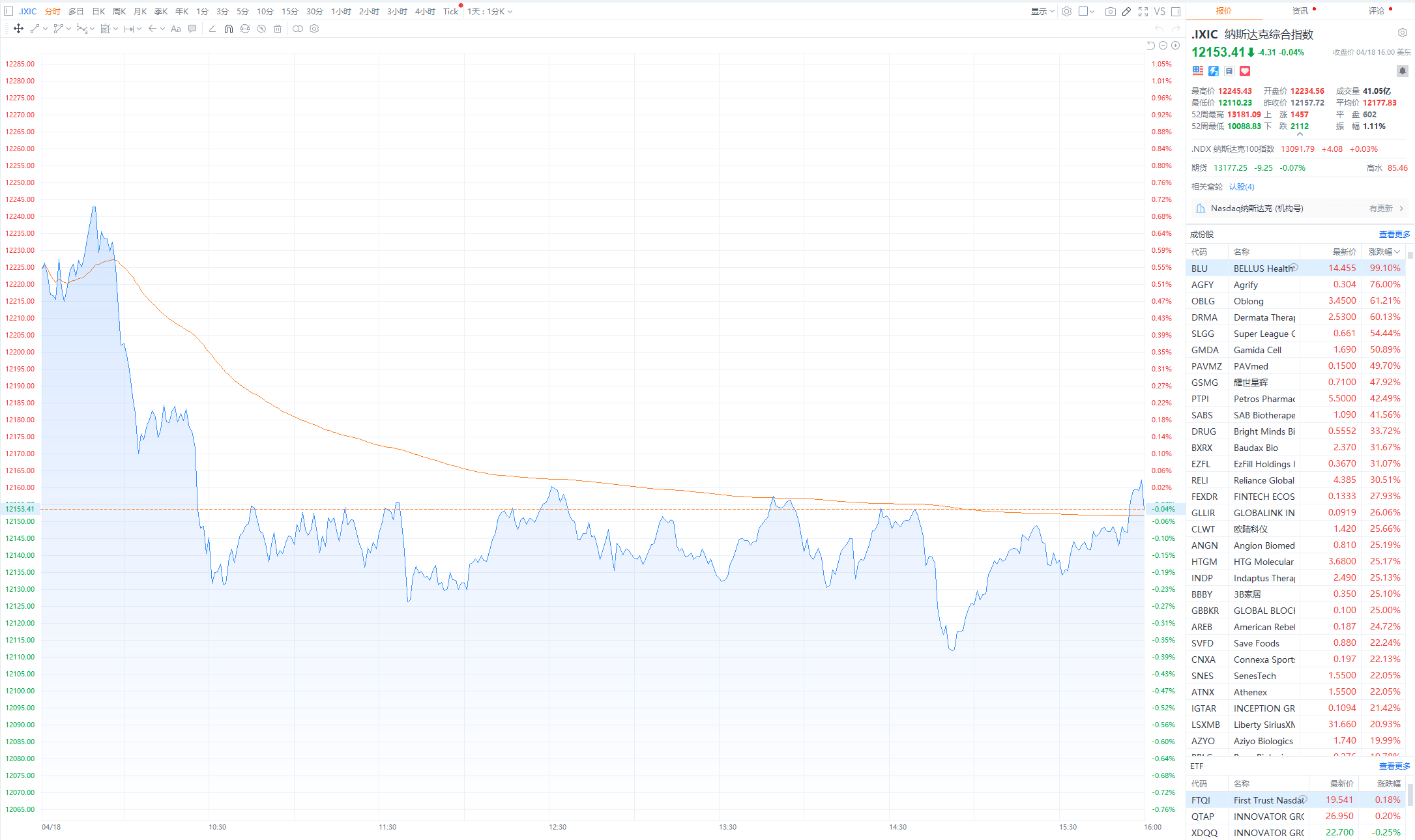This screenshot has width=1415, height=840.
Task: Click the price alert bell icon
Action: point(1402,70)
